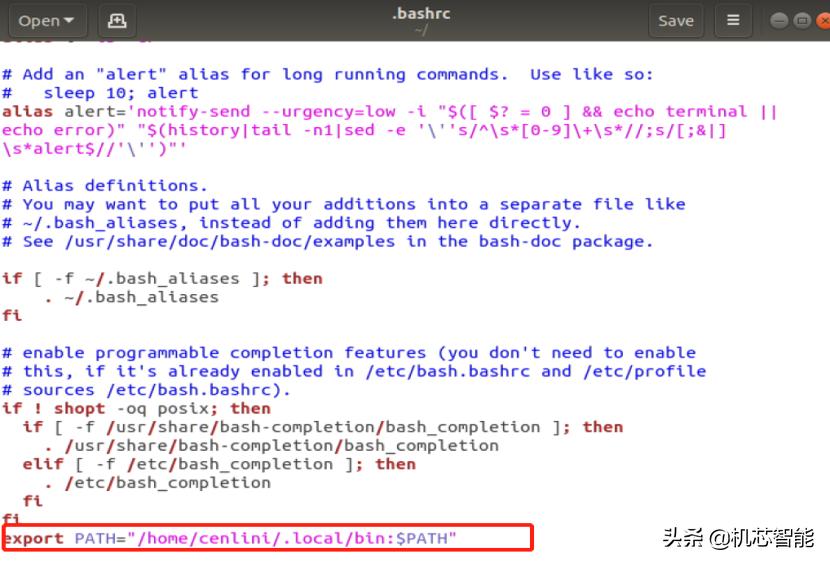830x564 pixels.
Task: Open the gedit hamburger menu
Action: click(x=733, y=21)
